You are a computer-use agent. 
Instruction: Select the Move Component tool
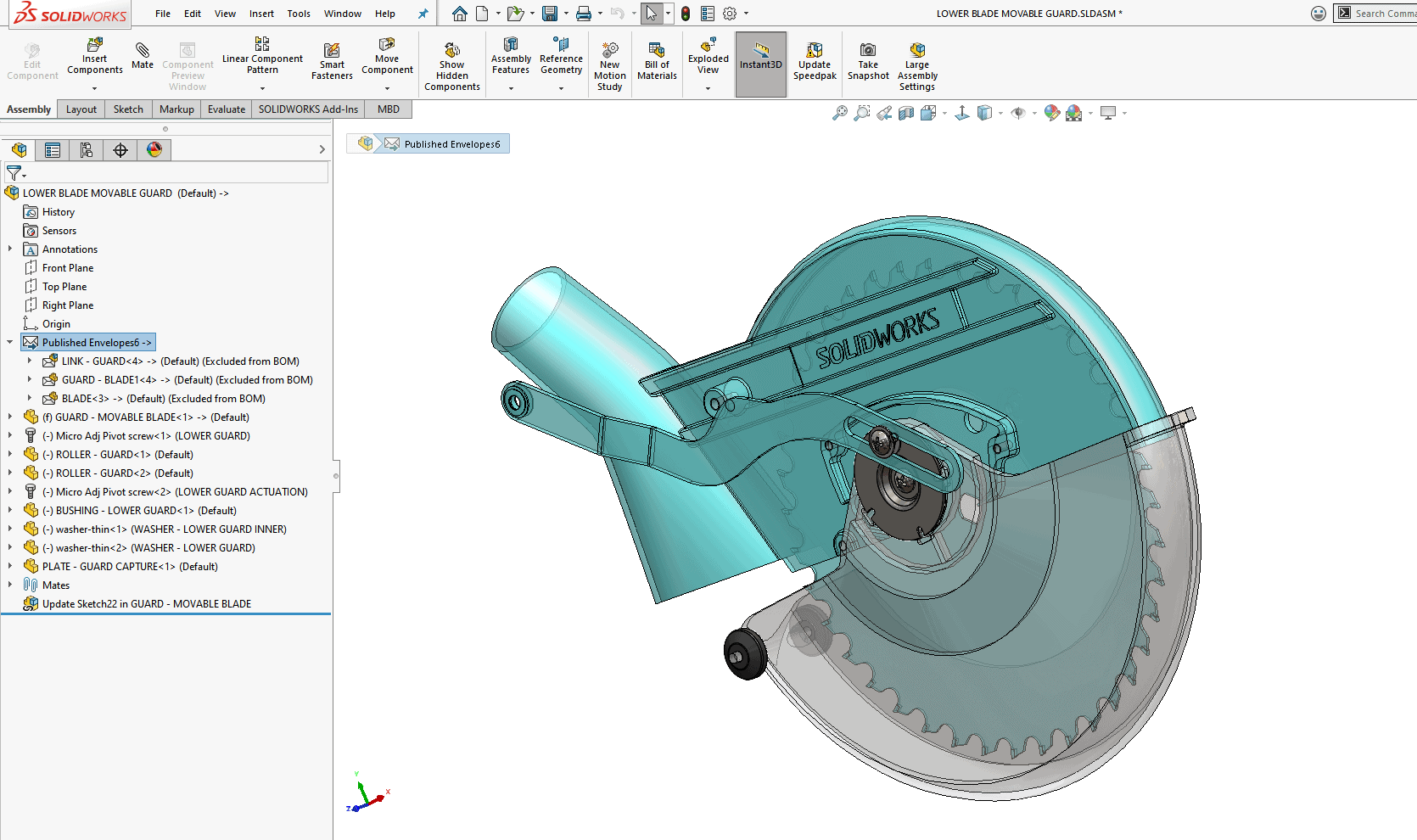(x=387, y=56)
